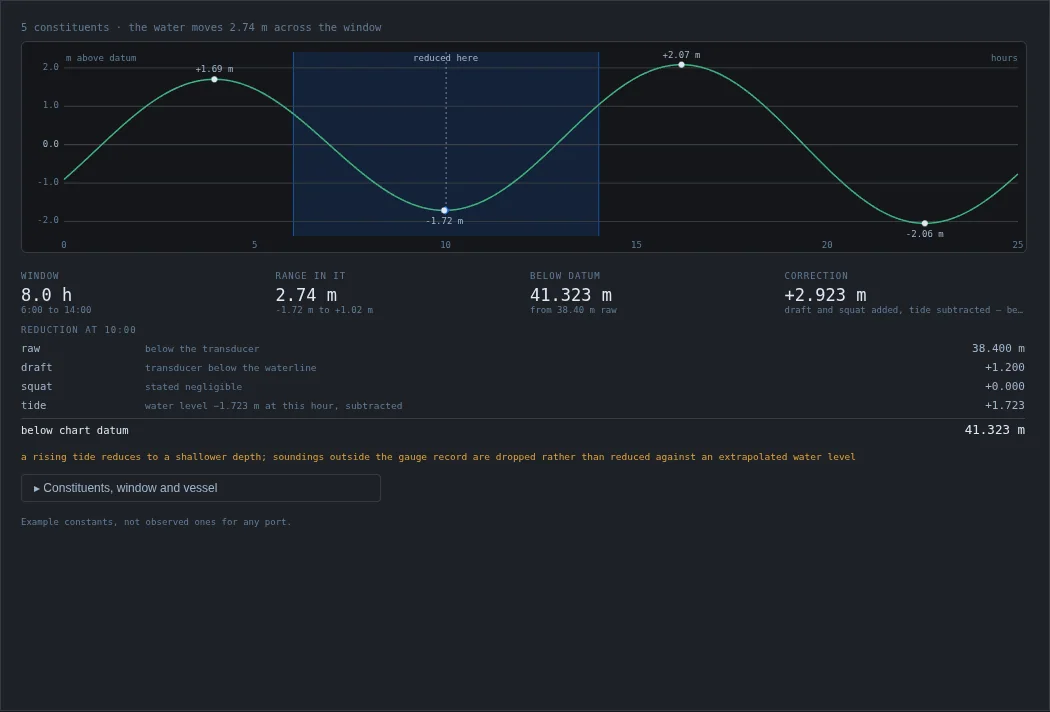Click the "below the transducer" description
The image size is (1050, 712).
point(202,349)
